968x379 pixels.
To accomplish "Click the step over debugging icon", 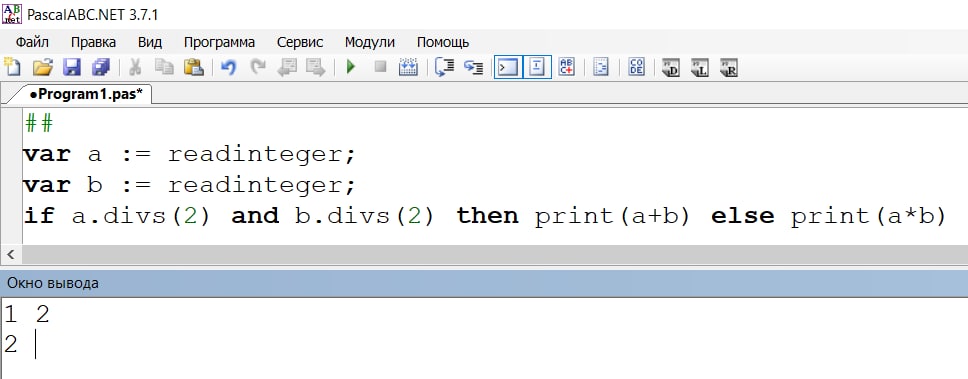I will click(474, 67).
